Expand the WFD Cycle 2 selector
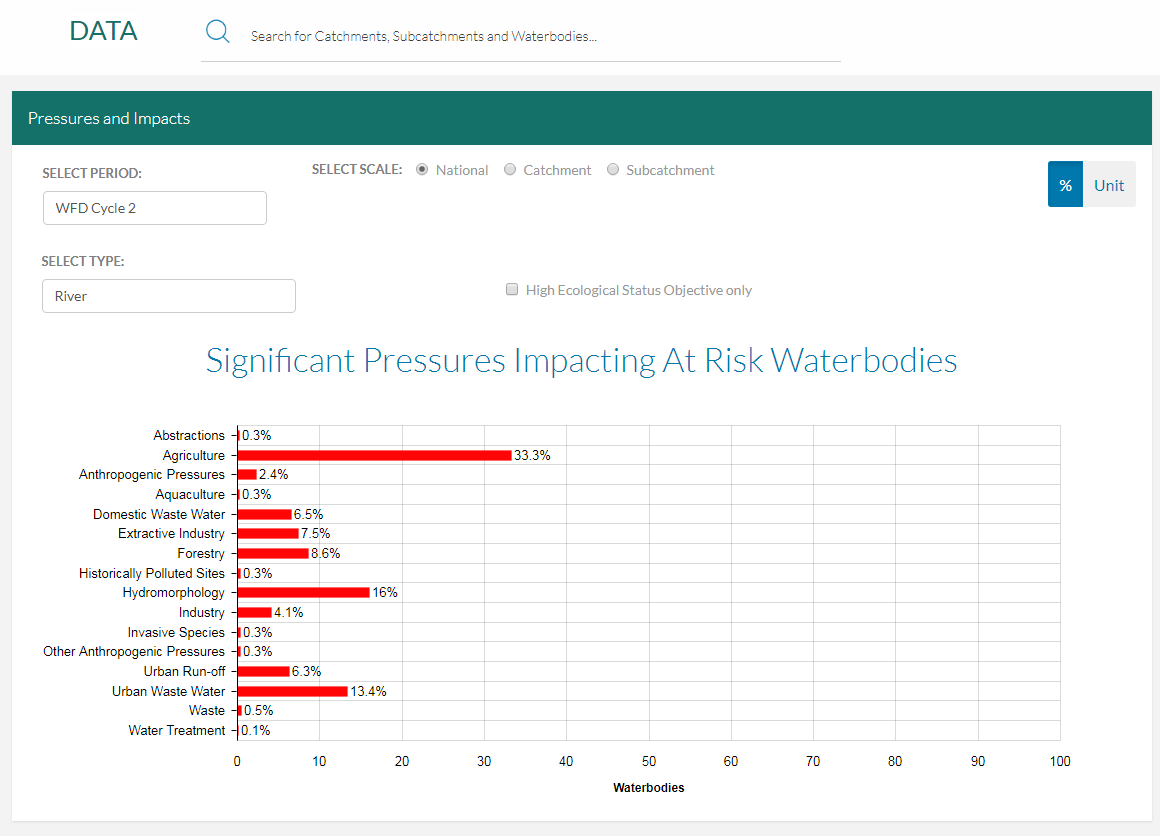The height and width of the screenshot is (836, 1160). (154, 207)
